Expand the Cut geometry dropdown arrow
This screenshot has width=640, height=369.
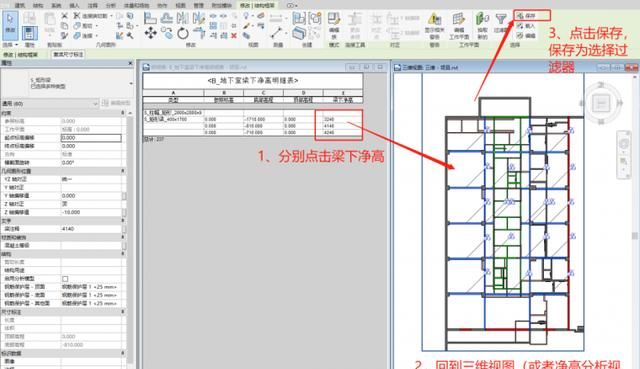[x=97, y=26]
